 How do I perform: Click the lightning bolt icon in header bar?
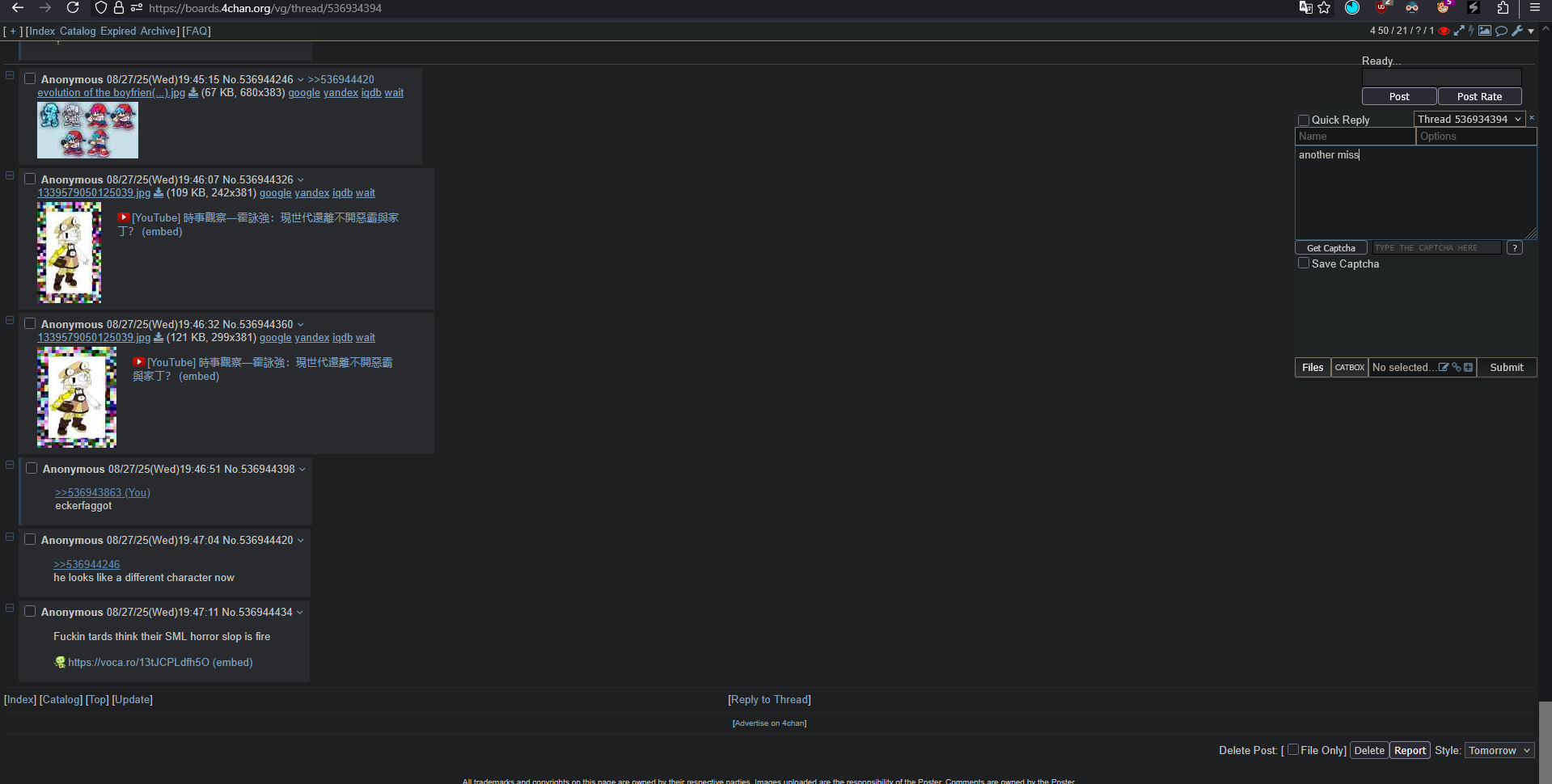[x=1471, y=31]
